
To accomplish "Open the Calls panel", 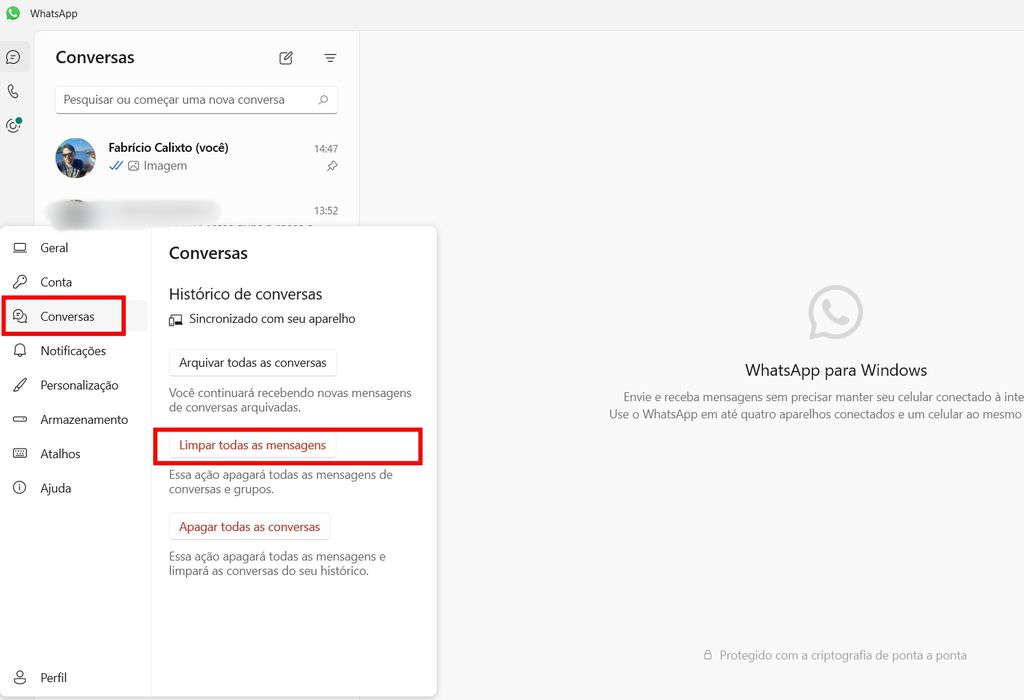I will 14,90.
